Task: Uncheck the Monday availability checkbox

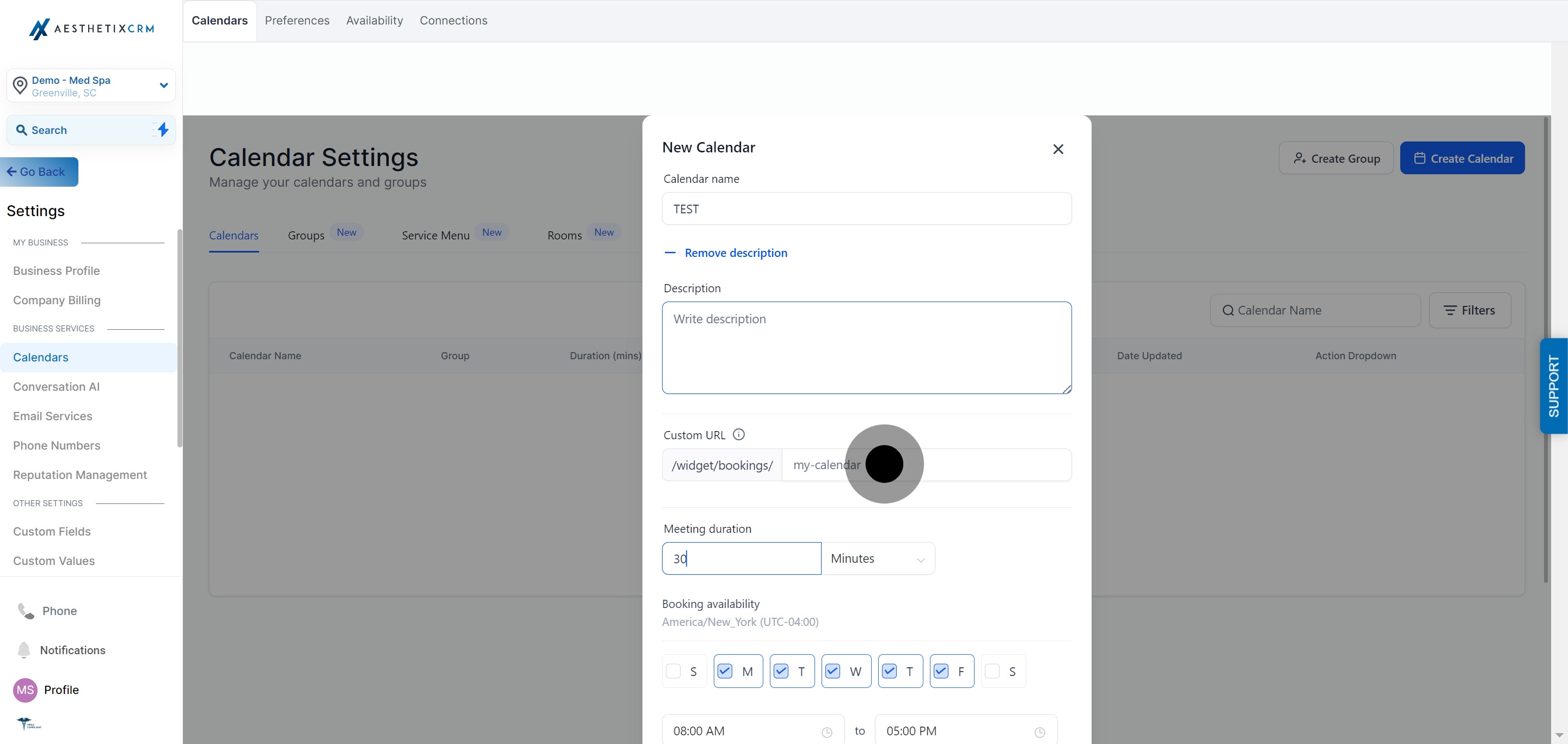Action: pyautogui.click(x=724, y=671)
